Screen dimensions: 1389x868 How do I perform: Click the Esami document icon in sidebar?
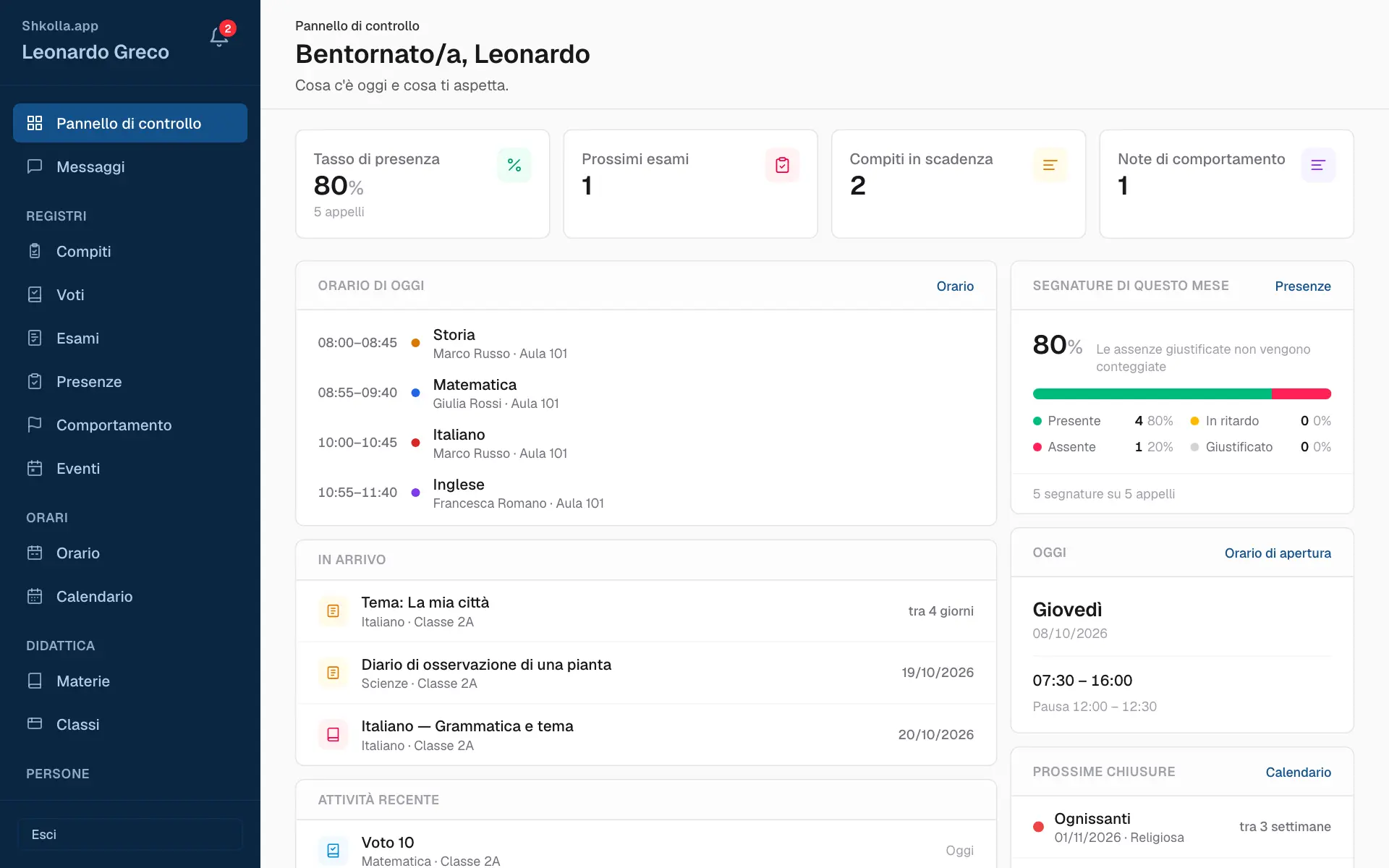(x=35, y=338)
